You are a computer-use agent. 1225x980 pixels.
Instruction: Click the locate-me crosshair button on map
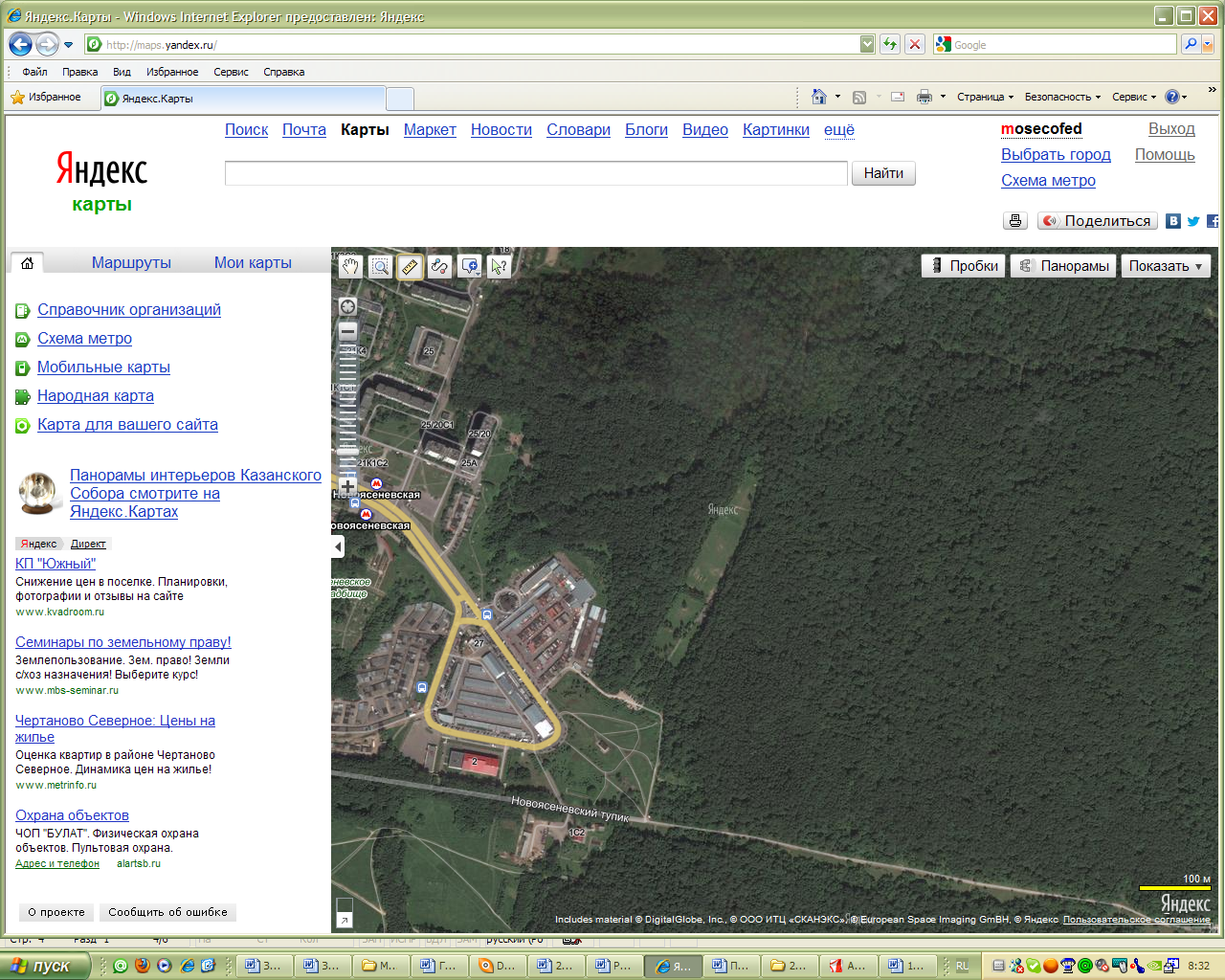347,306
